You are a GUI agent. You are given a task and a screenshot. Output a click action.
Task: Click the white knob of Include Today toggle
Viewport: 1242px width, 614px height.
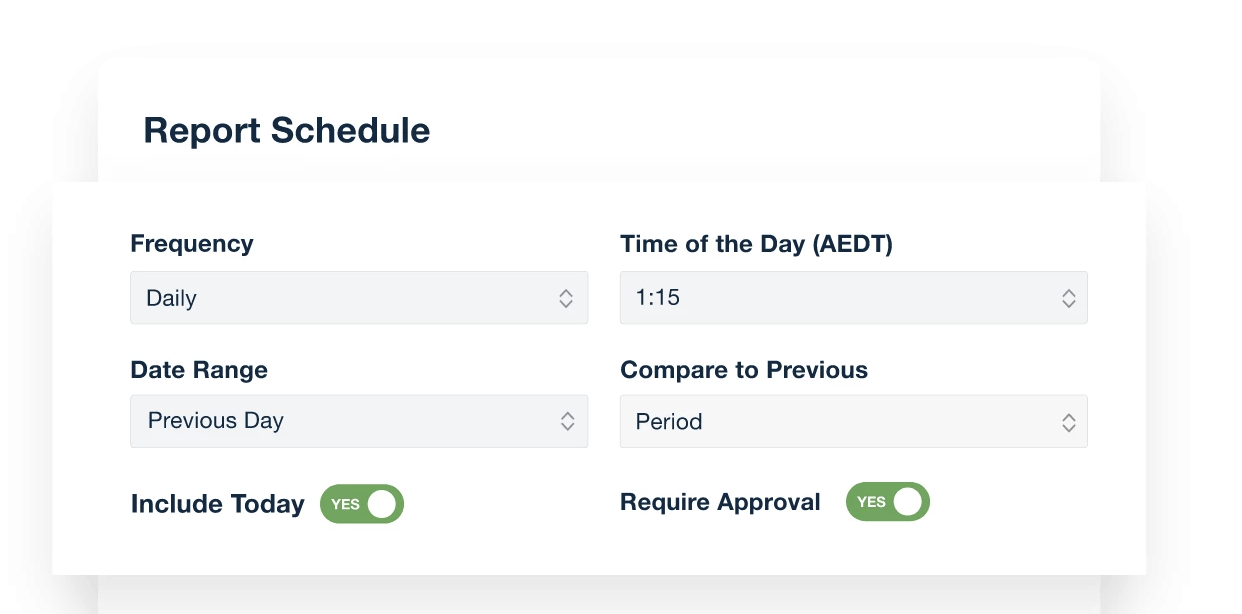[x=382, y=504]
